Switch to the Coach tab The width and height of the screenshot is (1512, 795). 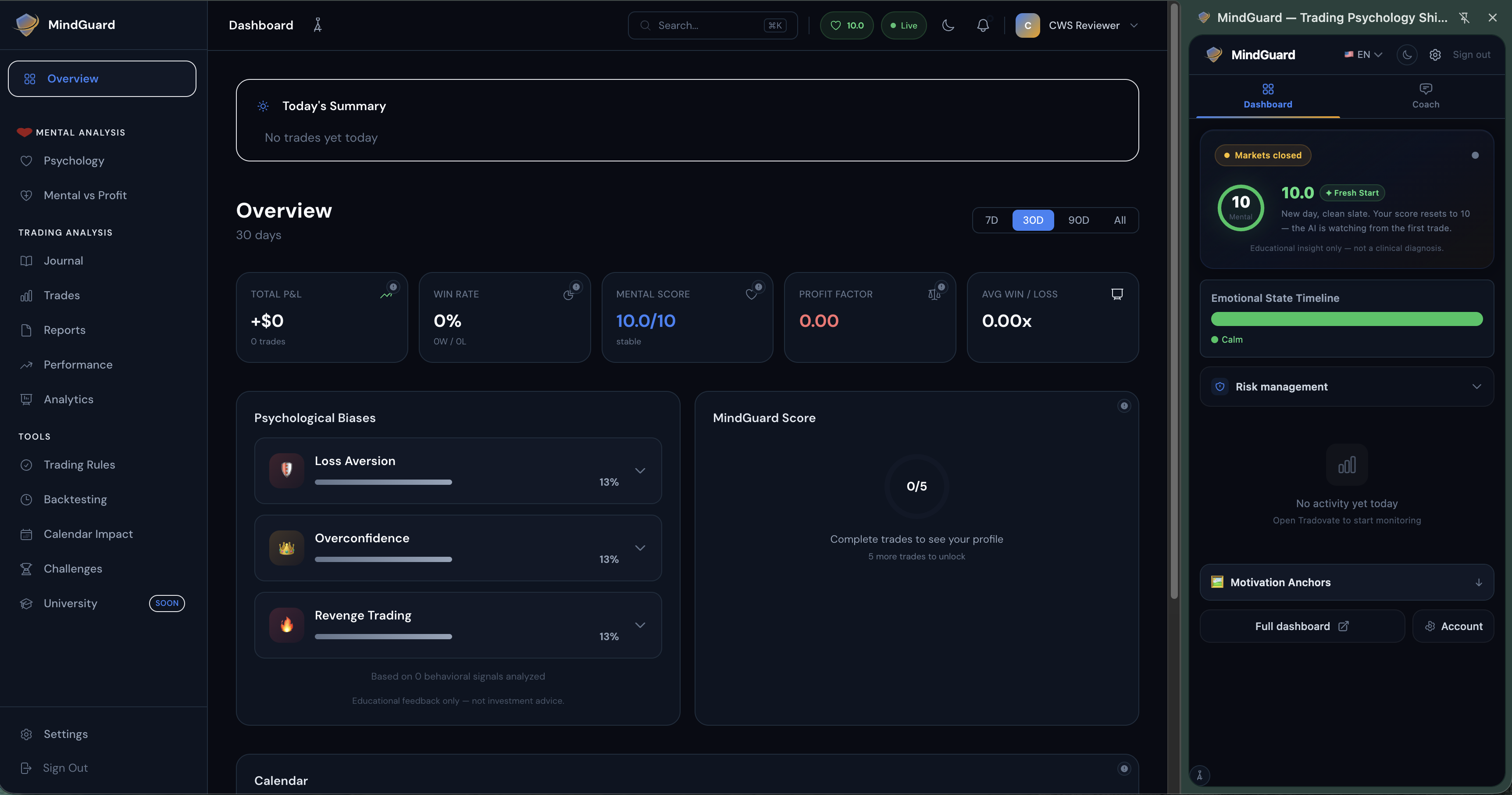point(1425,96)
